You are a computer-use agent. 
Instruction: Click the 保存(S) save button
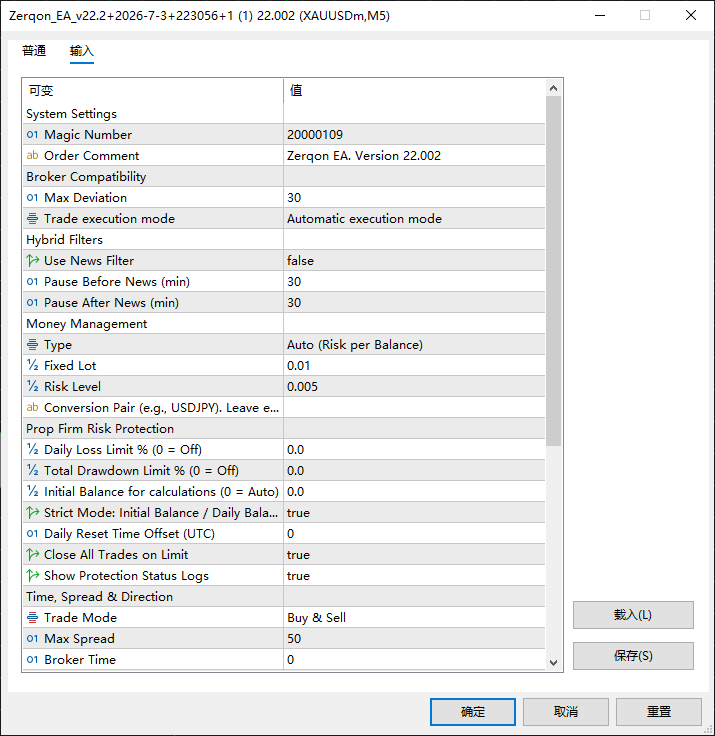coord(633,656)
